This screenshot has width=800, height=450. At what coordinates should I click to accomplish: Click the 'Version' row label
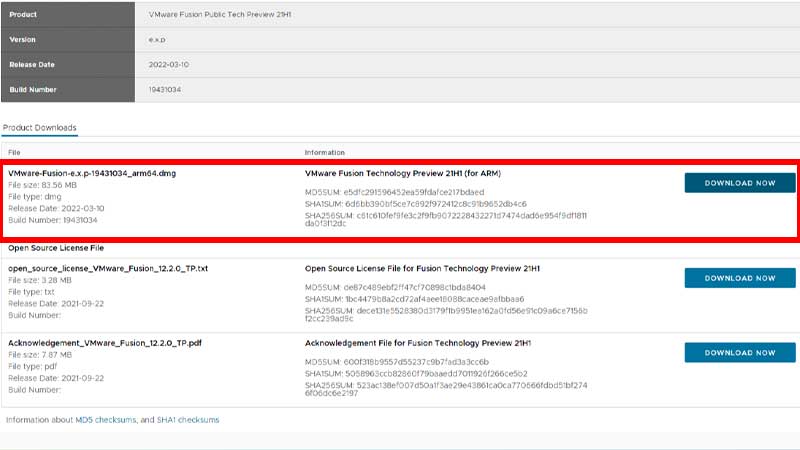[x=22, y=40]
